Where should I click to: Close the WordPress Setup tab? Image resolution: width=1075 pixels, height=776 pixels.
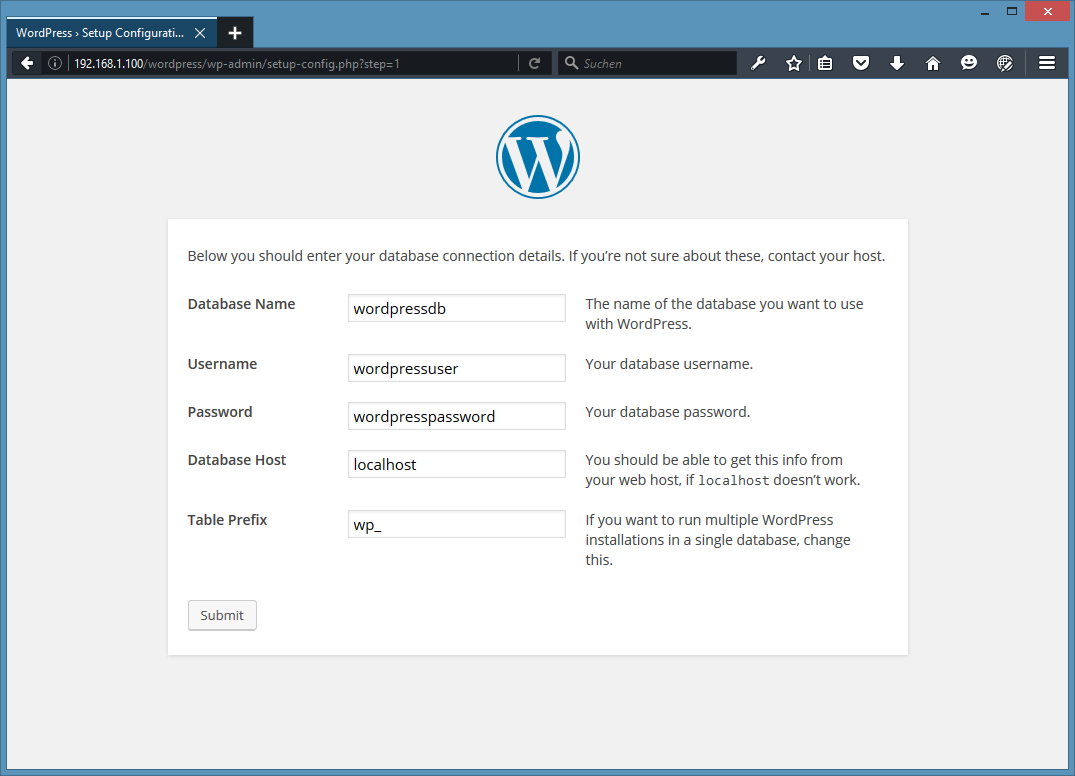pos(200,33)
